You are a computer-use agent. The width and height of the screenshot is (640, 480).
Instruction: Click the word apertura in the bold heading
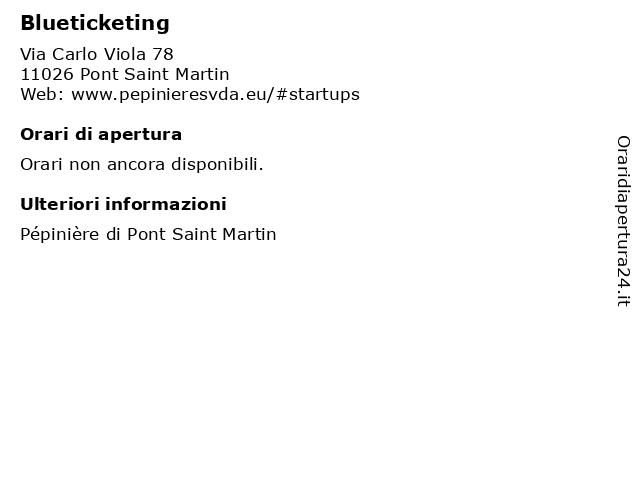[140, 136]
